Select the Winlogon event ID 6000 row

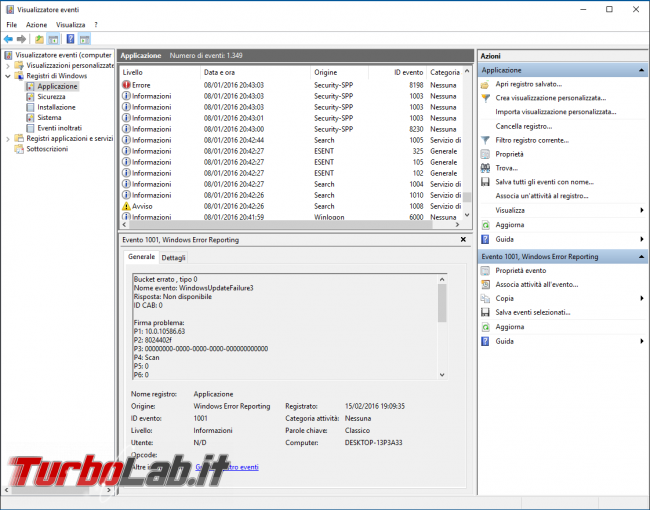(x=291, y=217)
